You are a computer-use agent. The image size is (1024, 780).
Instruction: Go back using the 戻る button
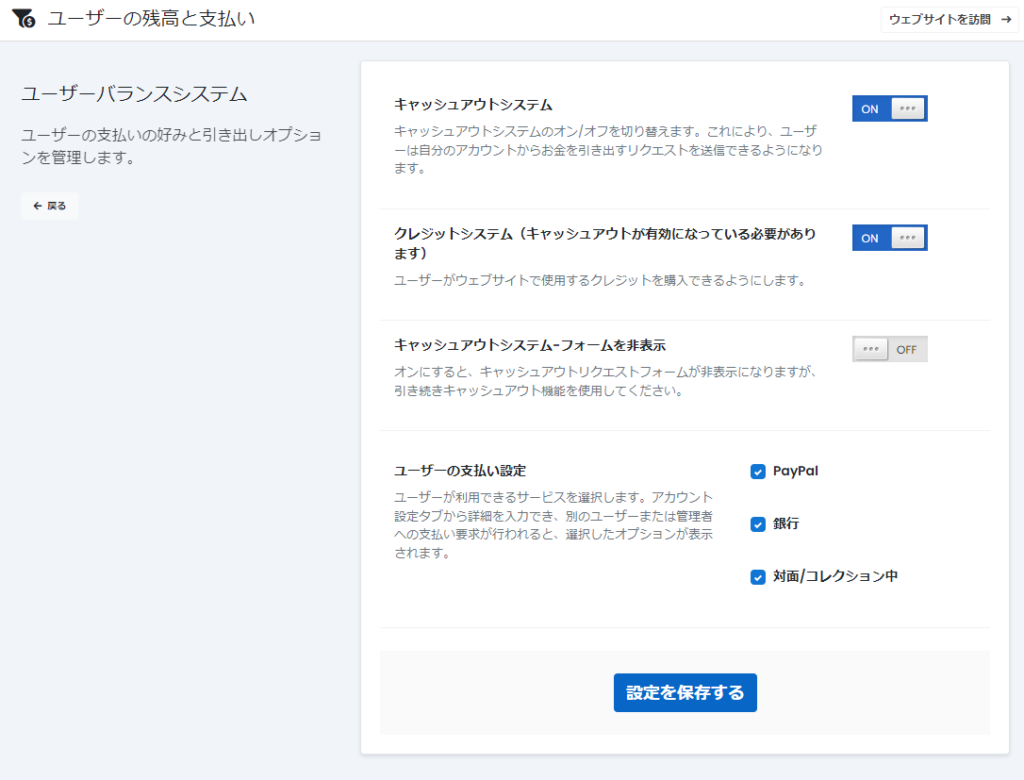(x=49, y=206)
